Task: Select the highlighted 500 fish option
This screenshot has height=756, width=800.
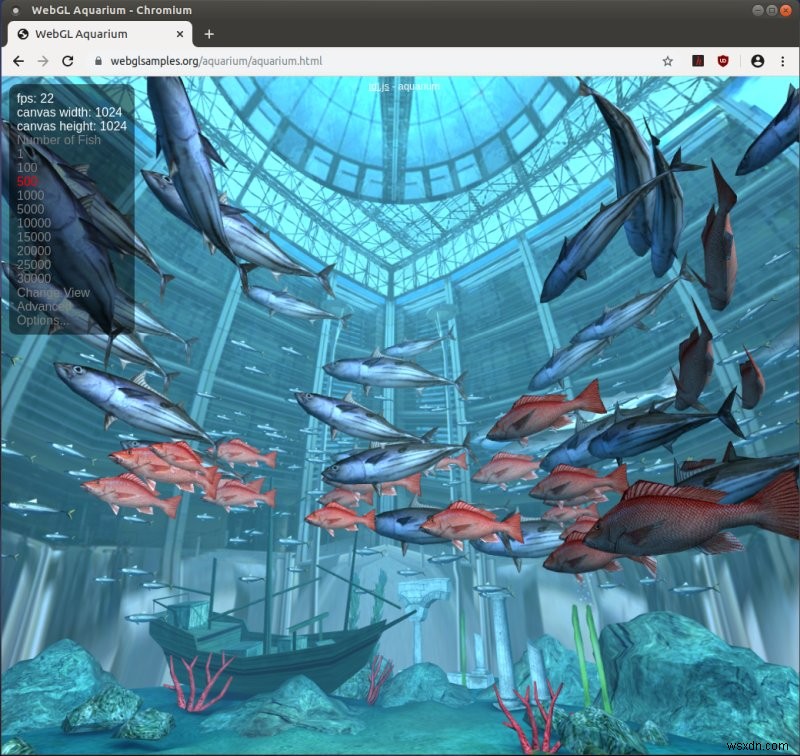Action: click(x=27, y=182)
